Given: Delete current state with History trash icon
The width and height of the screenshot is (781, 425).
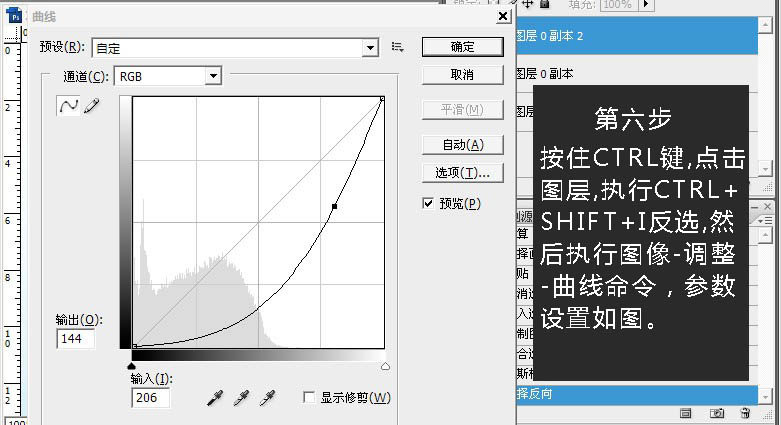Looking at the screenshot, I should 745,413.
